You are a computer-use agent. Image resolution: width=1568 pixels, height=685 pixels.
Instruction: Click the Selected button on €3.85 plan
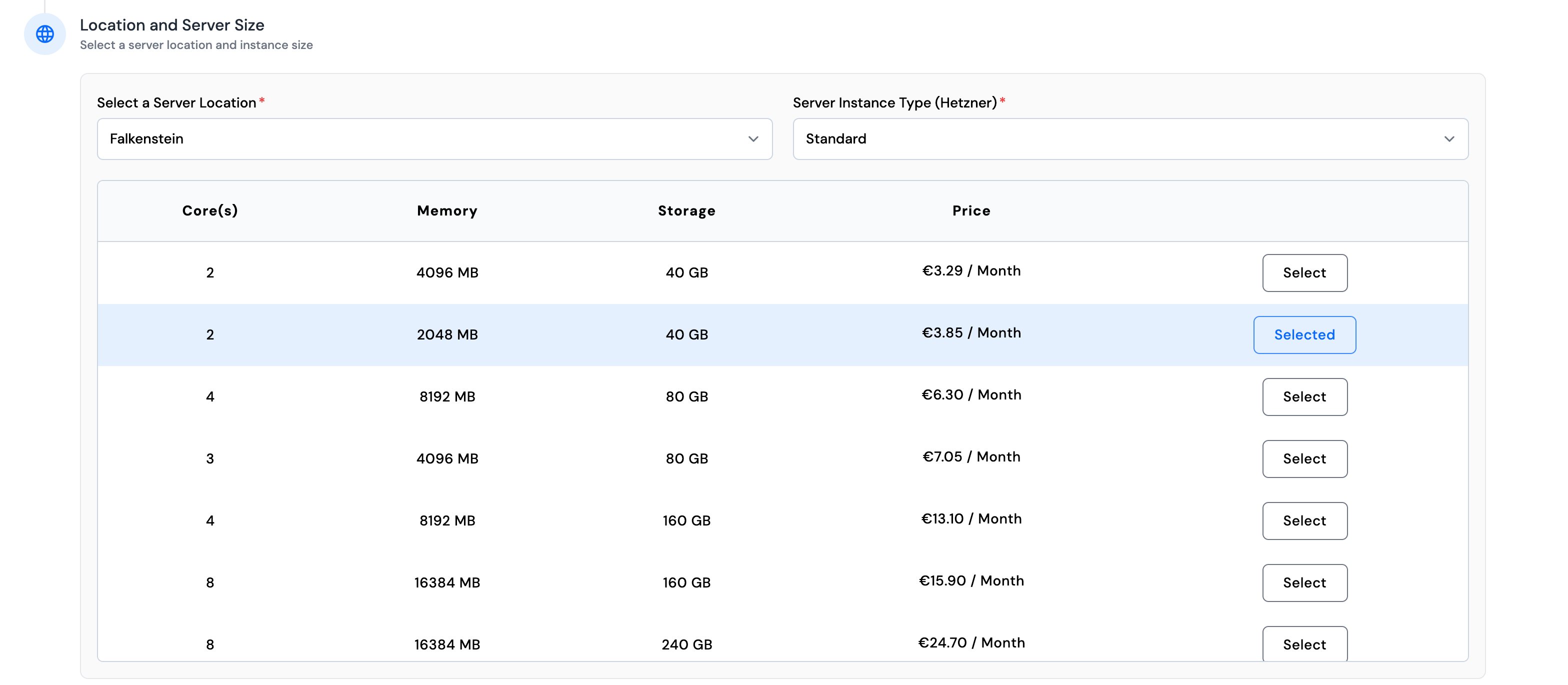pos(1304,335)
